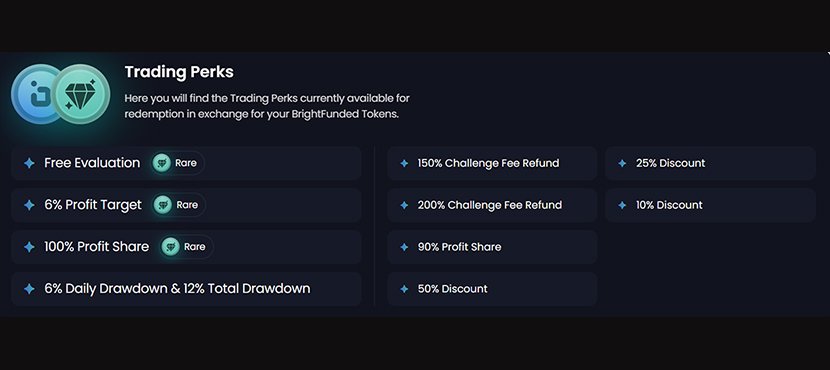Click the green diamond coin icon

(x=80, y=94)
